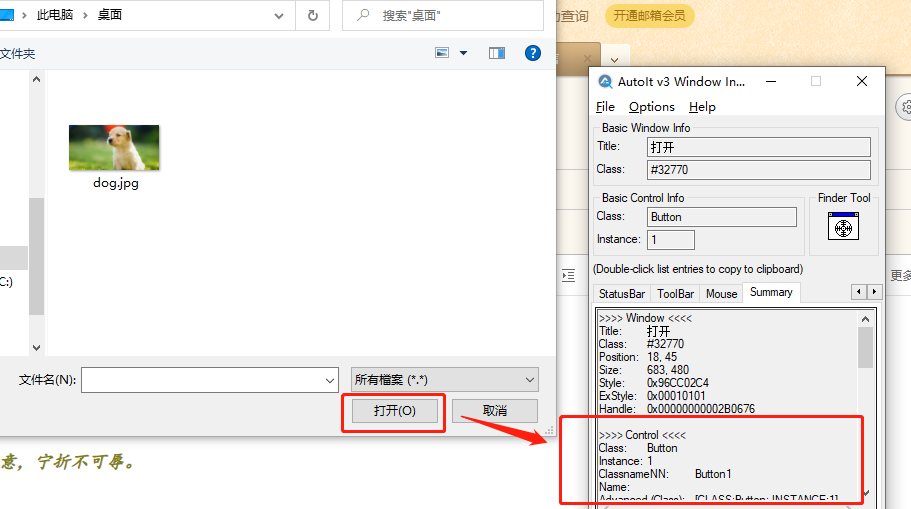Click the Style 0x96CC02C4 line
911x509 pixels.
[654, 383]
